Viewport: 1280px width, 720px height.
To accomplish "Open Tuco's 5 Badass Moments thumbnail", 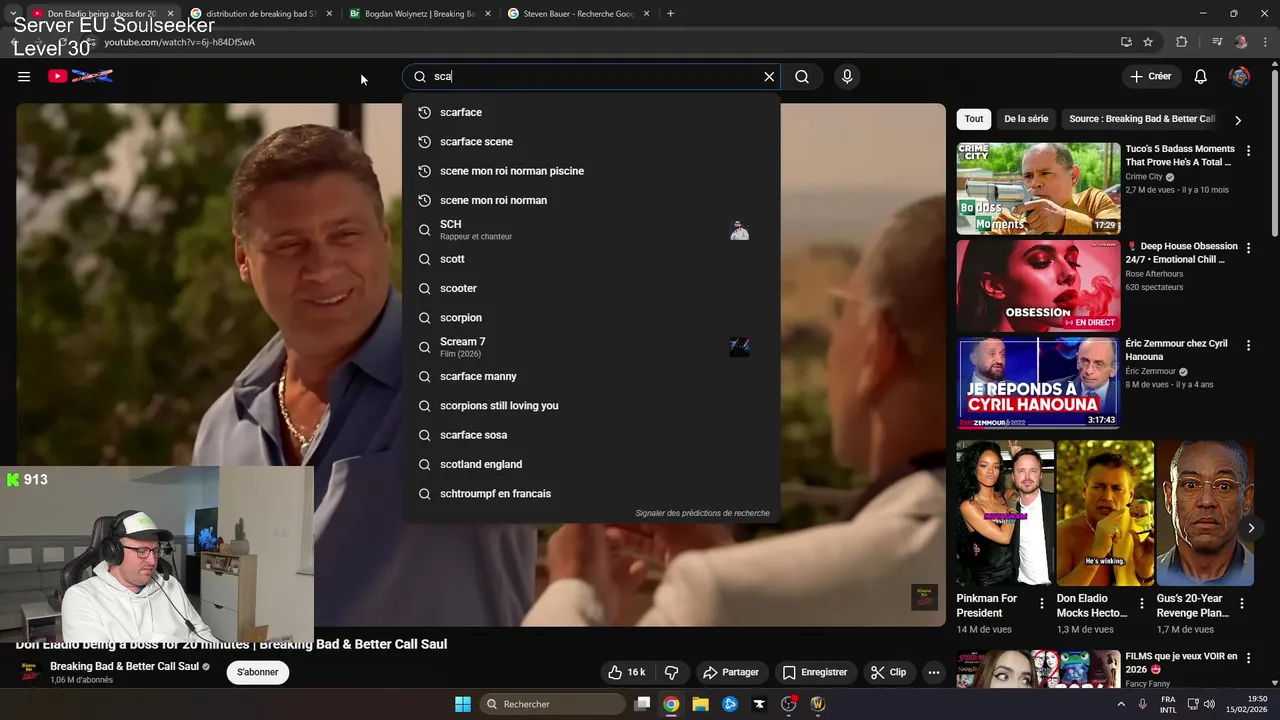I will coord(1038,188).
